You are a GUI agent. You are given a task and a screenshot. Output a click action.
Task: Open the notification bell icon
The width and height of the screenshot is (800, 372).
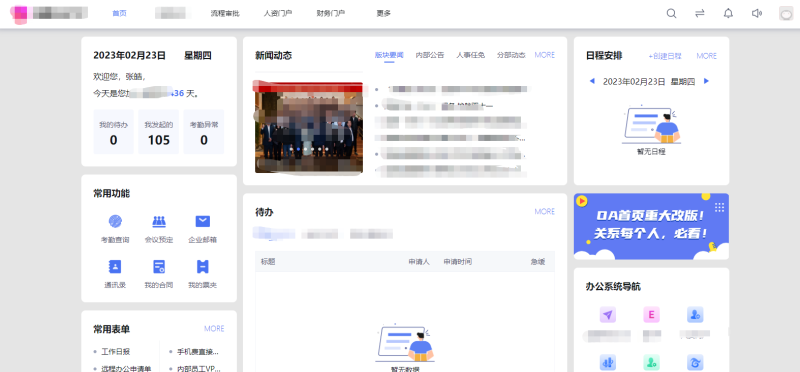coord(728,14)
